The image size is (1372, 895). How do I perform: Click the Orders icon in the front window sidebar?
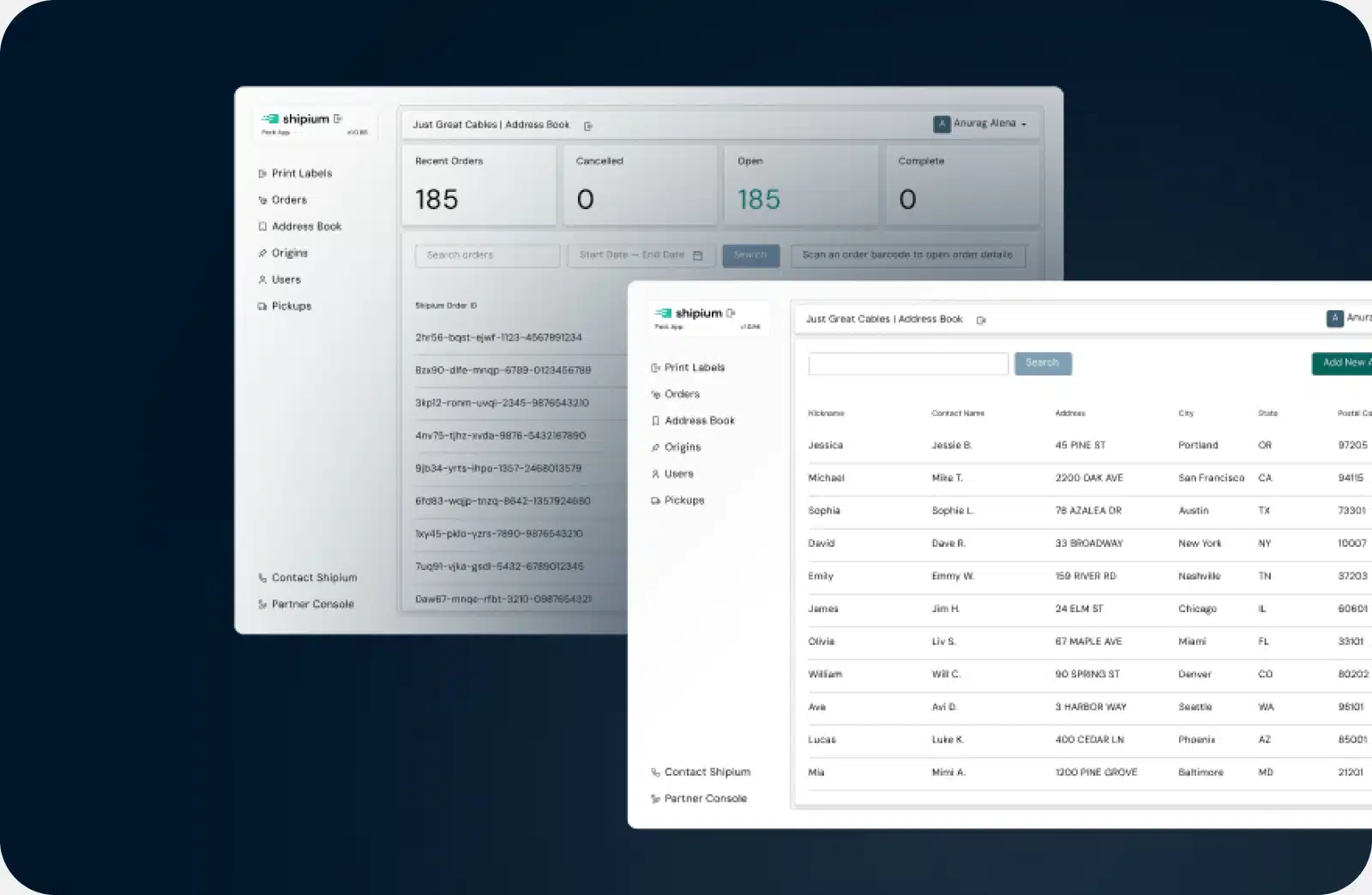tap(655, 394)
